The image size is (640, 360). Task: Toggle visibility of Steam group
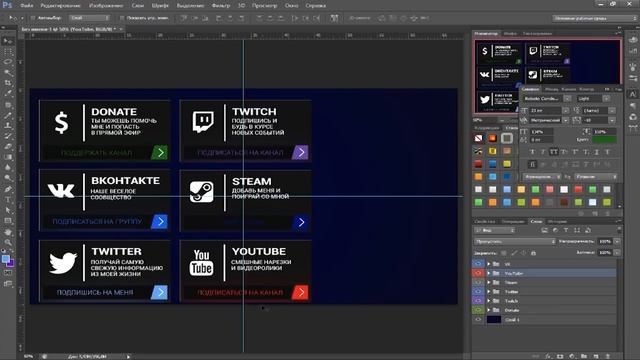point(478,282)
